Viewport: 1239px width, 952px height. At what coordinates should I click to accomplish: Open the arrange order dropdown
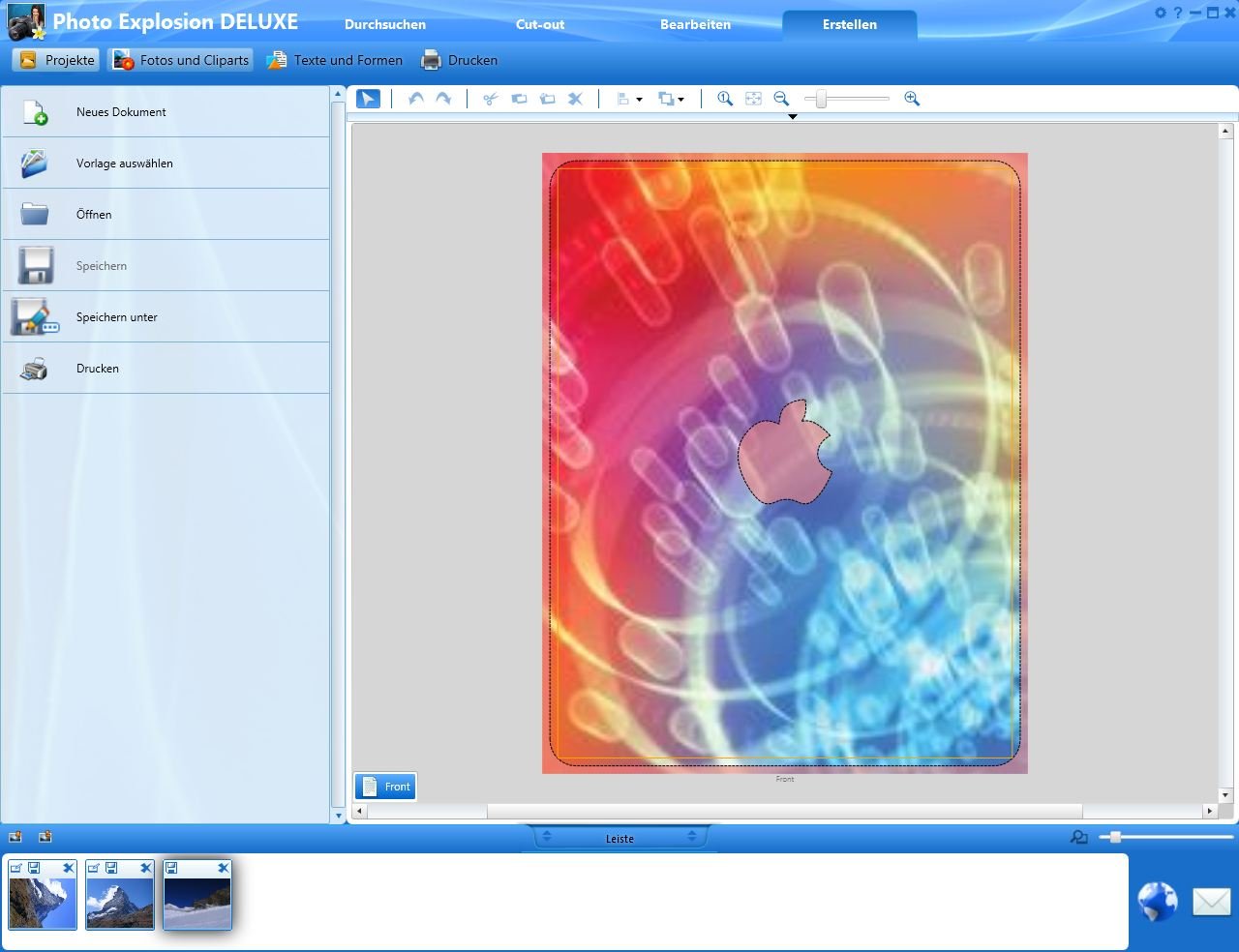(x=671, y=99)
